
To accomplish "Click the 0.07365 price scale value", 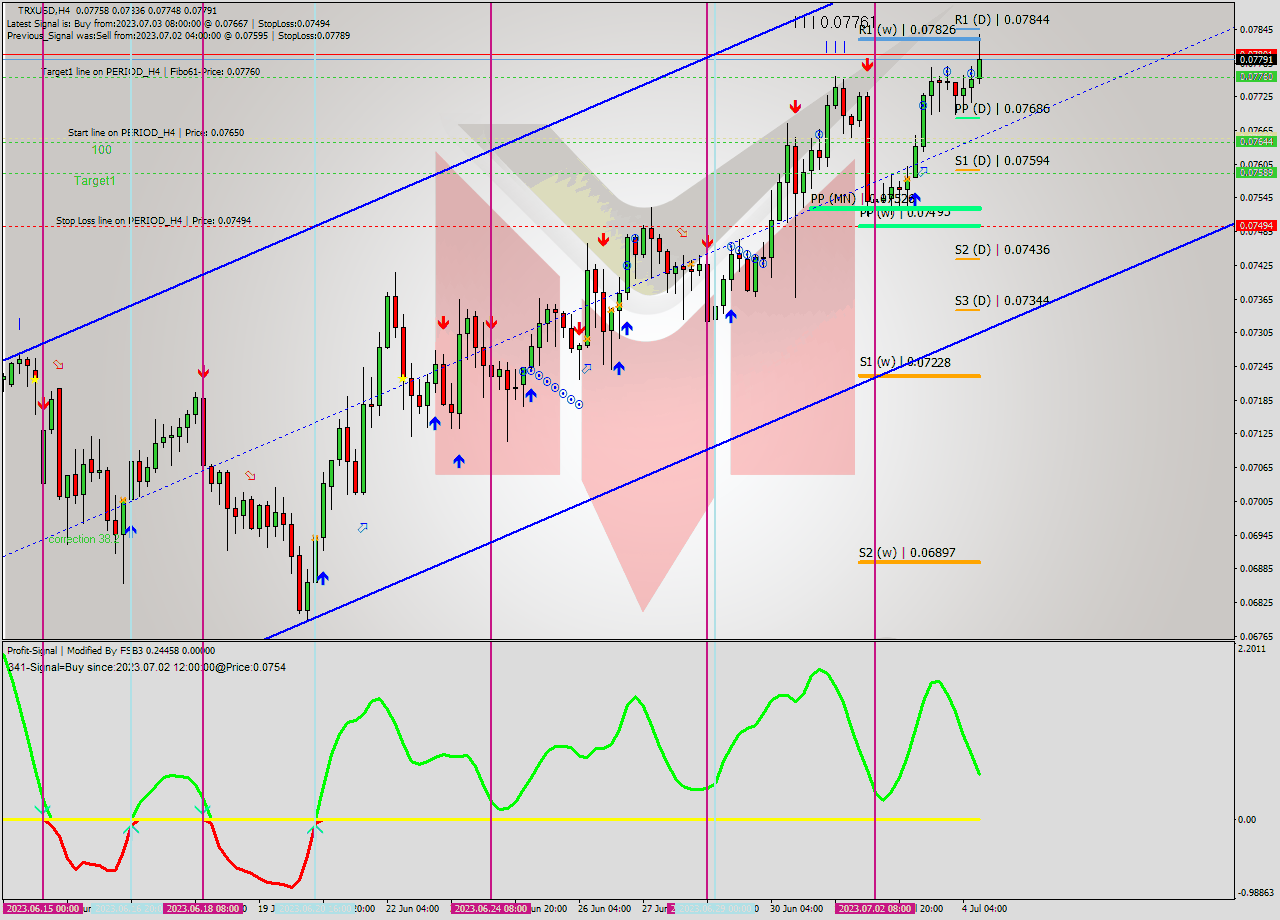I will coord(1256,299).
